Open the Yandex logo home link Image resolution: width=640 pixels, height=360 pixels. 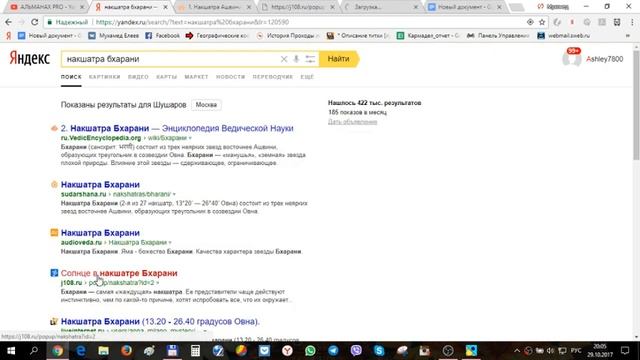tap(29, 58)
